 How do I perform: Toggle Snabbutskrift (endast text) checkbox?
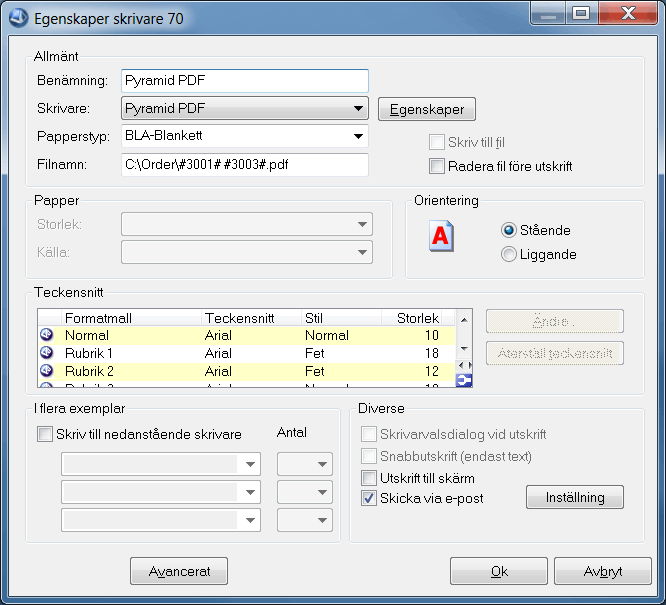click(x=368, y=456)
